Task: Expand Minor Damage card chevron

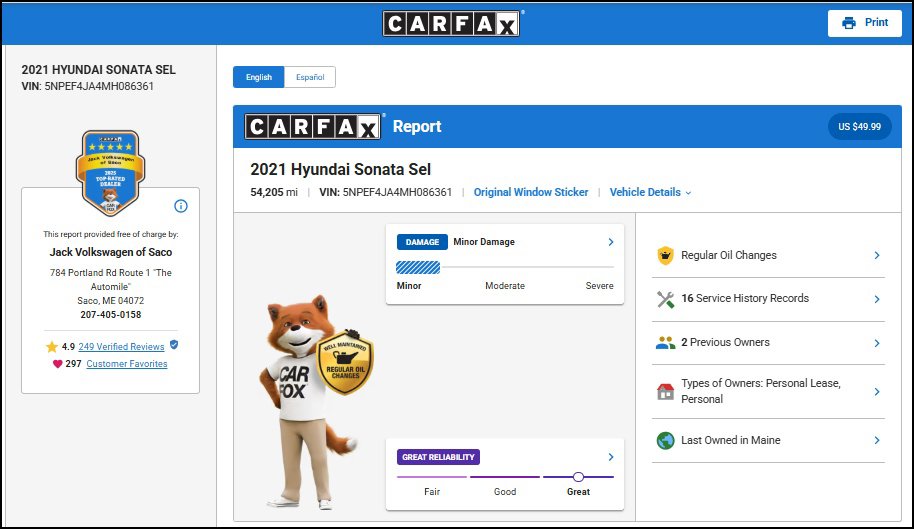Action: [x=611, y=242]
